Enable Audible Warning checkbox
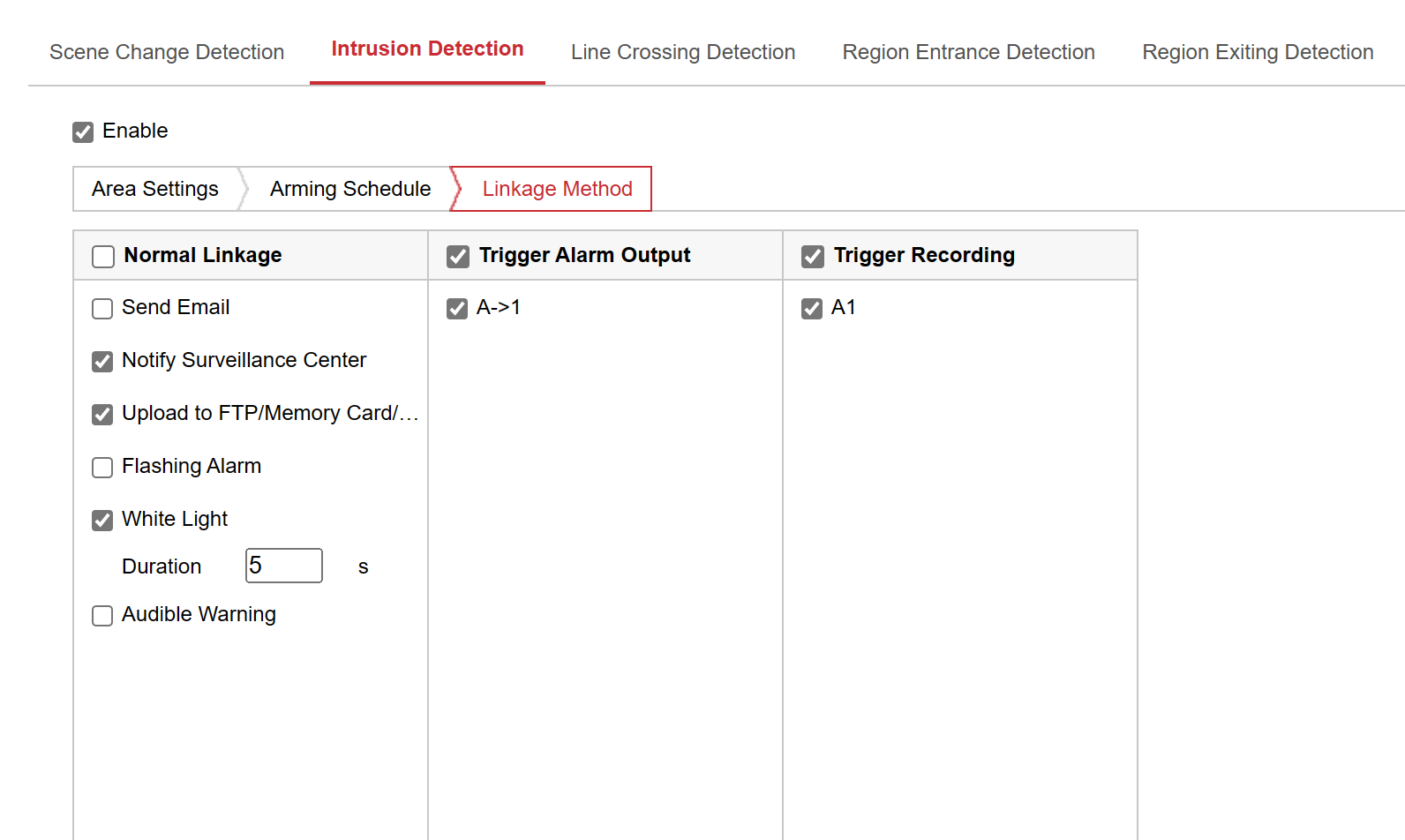The height and width of the screenshot is (840, 1405). [102, 616]
